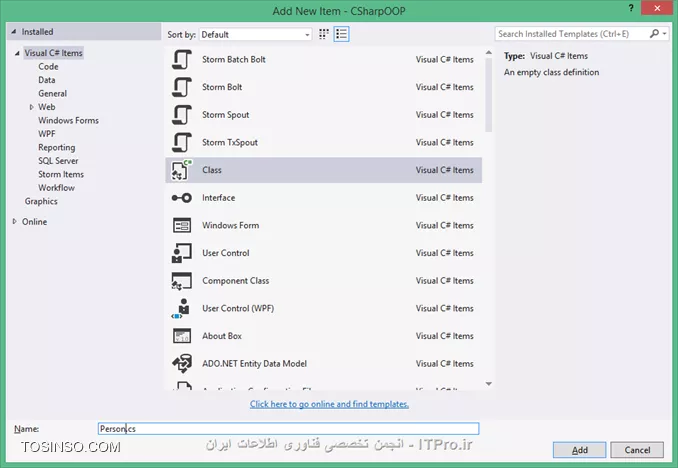This screenshot has height=468, width=678.
Task: Switch to small icons view
Action: (323, 34)
